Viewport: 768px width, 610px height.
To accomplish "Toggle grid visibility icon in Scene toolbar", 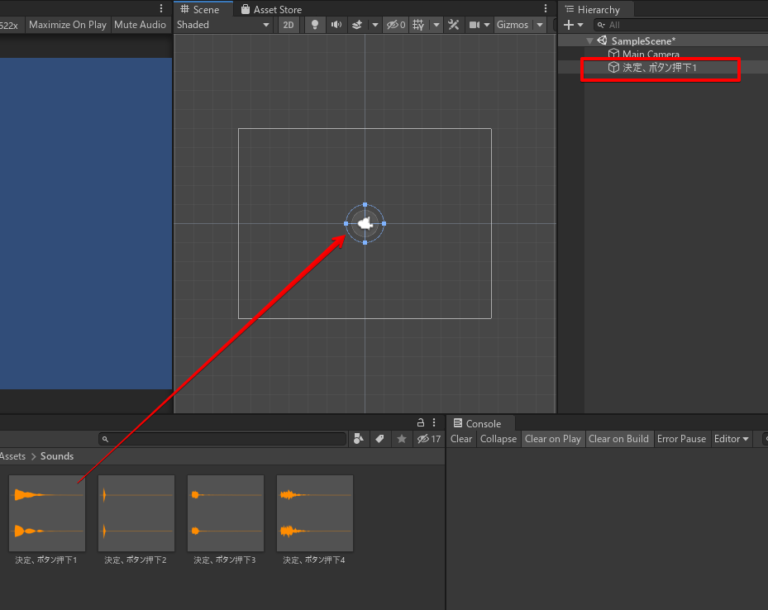I will tap(418, 24).
